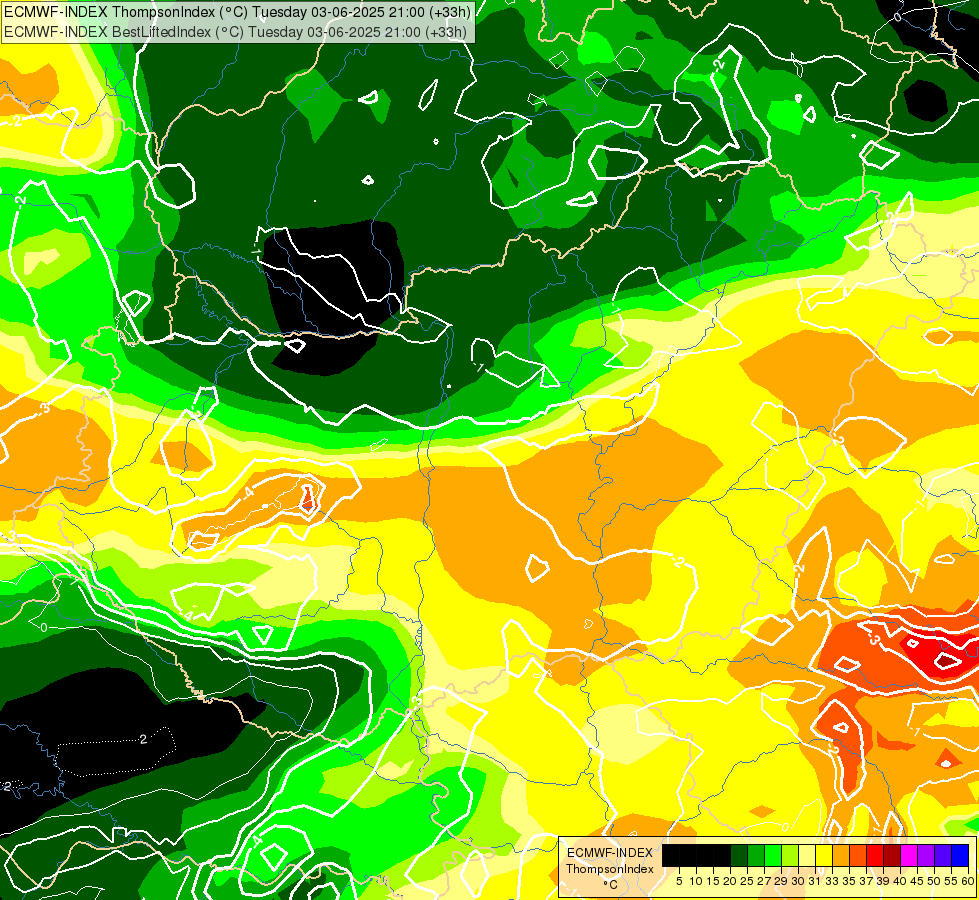Click the legend tick value 15

point(713,881)
